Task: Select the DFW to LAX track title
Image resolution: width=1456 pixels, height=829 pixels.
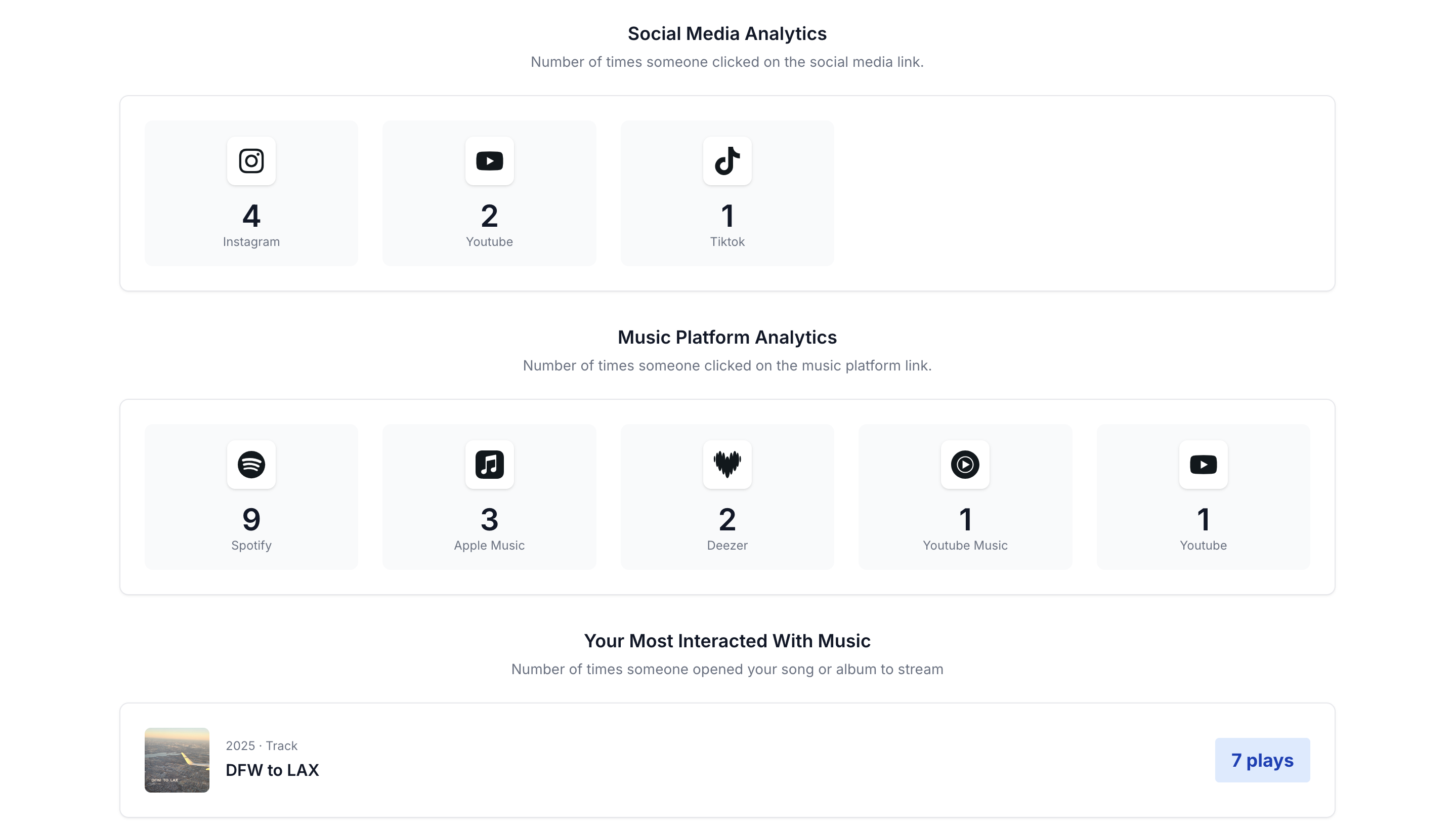Action: point(272,770)
